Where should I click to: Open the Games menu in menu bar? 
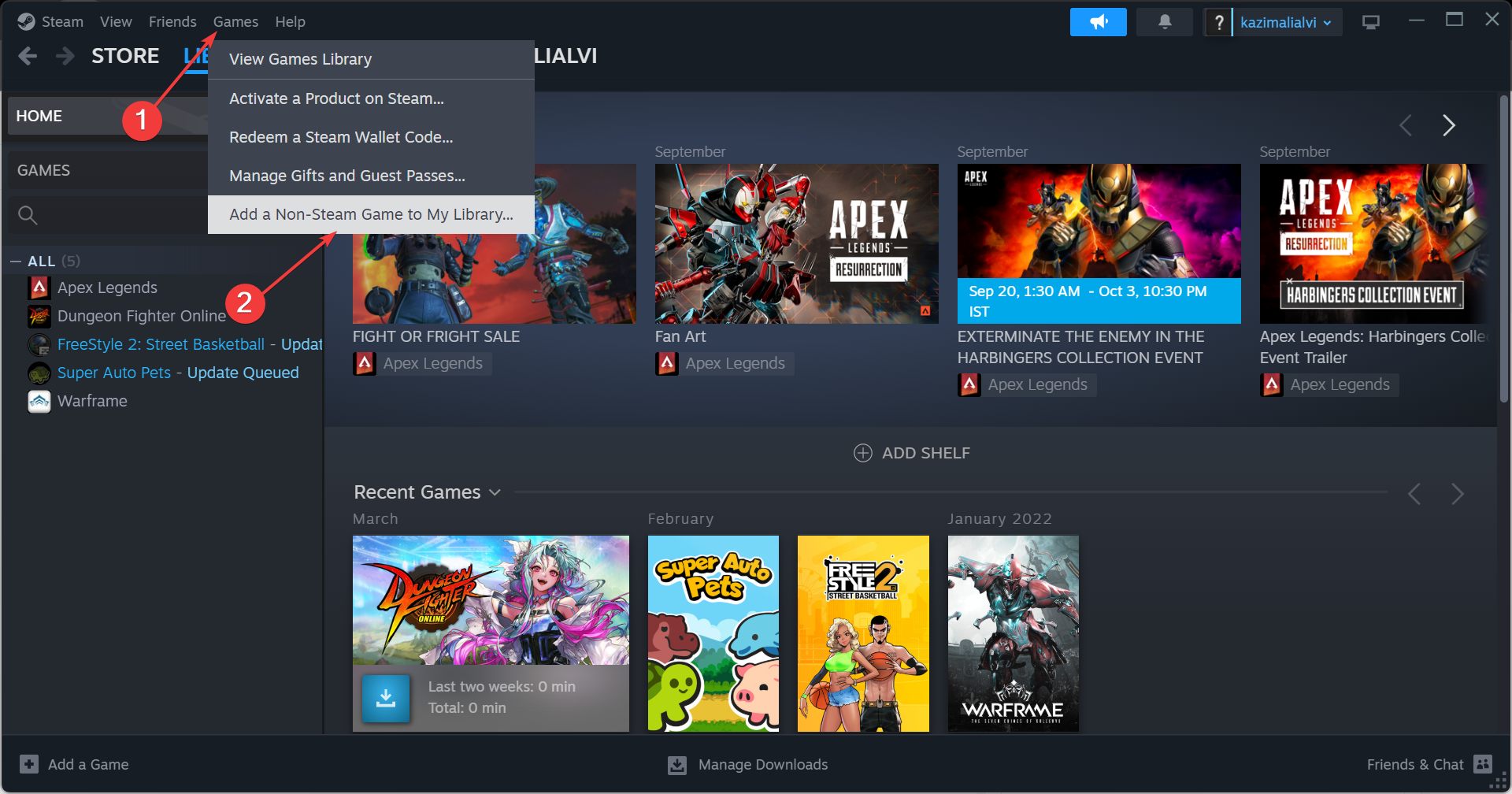click(235, 22)
